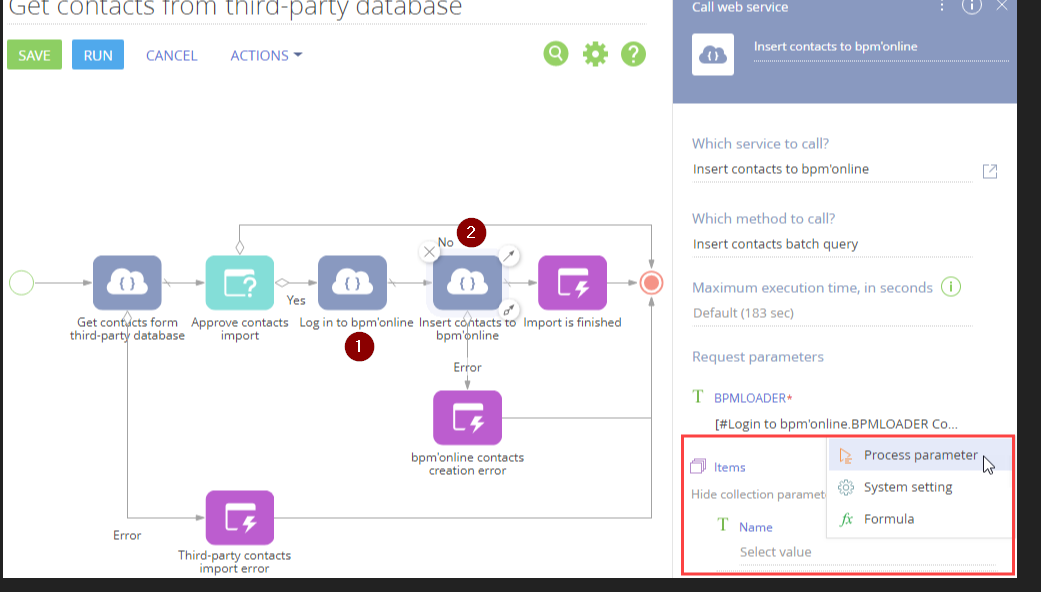Choose Formula from the menu
1041x592 pixels.
[920, 519]
